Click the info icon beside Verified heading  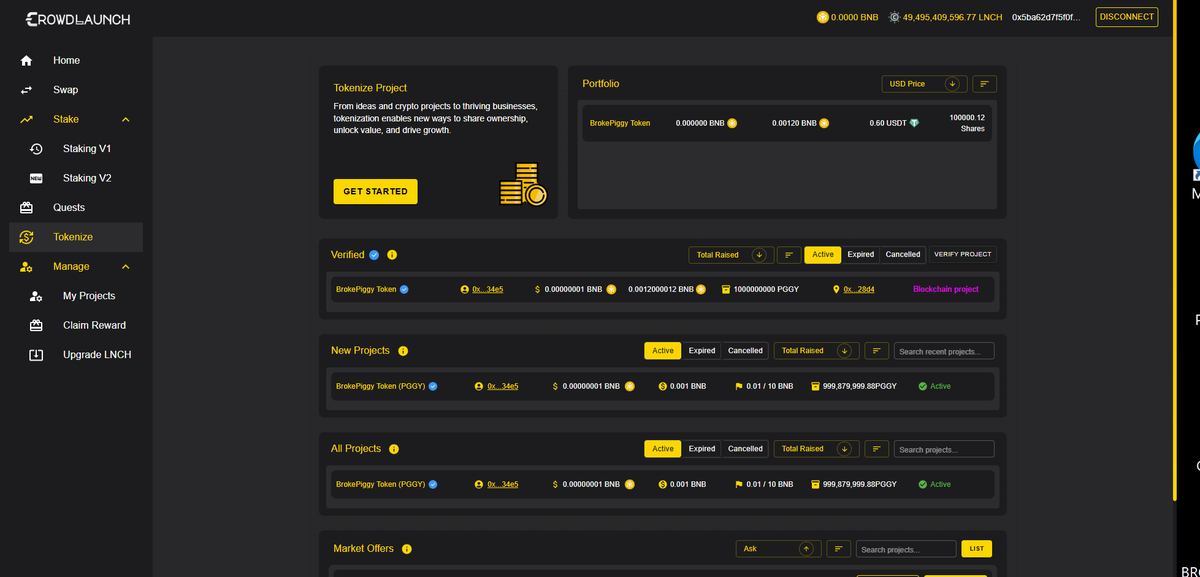tap(392, 255)
